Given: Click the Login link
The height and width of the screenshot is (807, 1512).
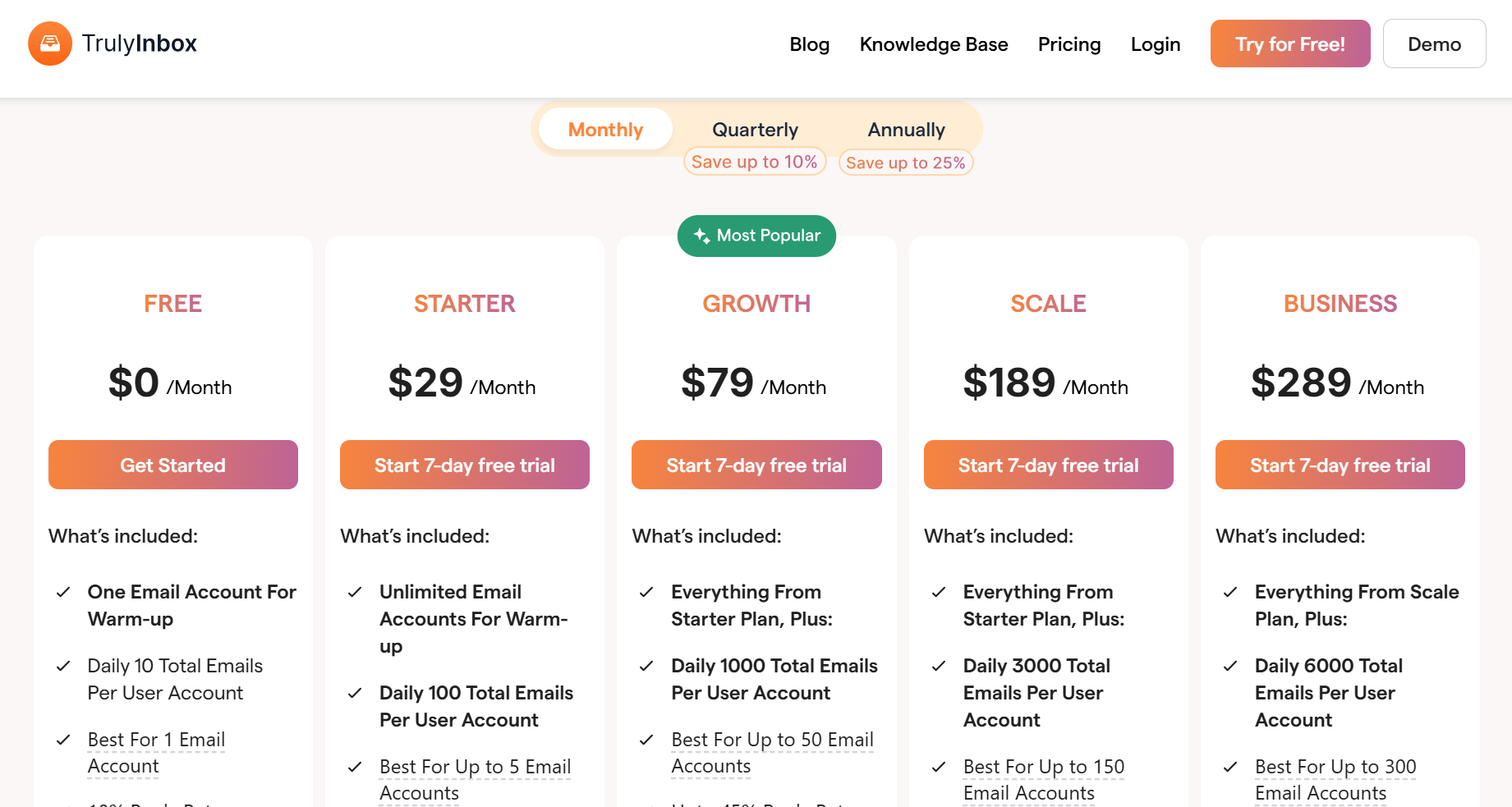Looking at the screenshot, I should pyautogui.click(x=1155, y=44).
